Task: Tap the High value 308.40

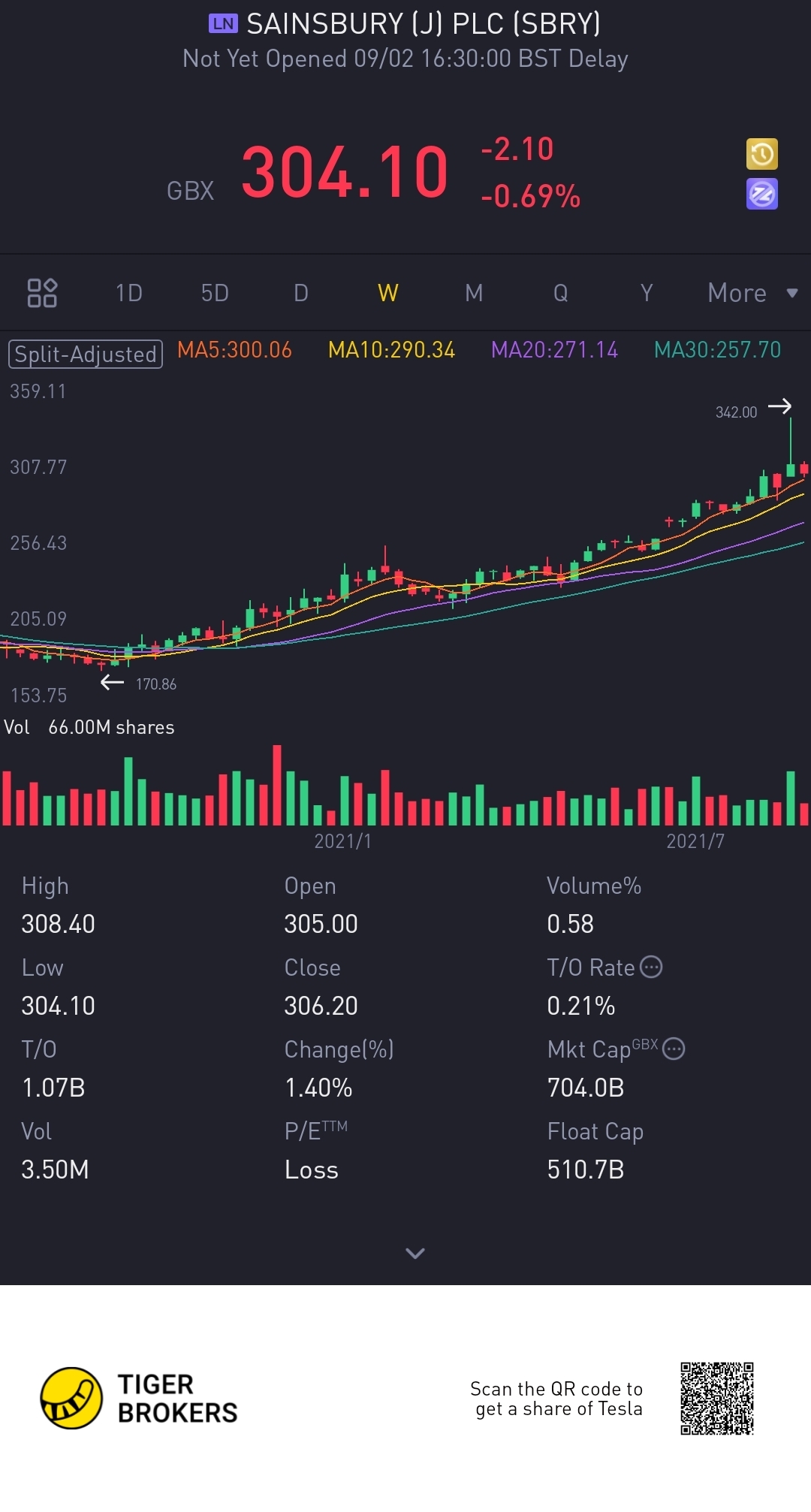Action: [x=58, y=924]
